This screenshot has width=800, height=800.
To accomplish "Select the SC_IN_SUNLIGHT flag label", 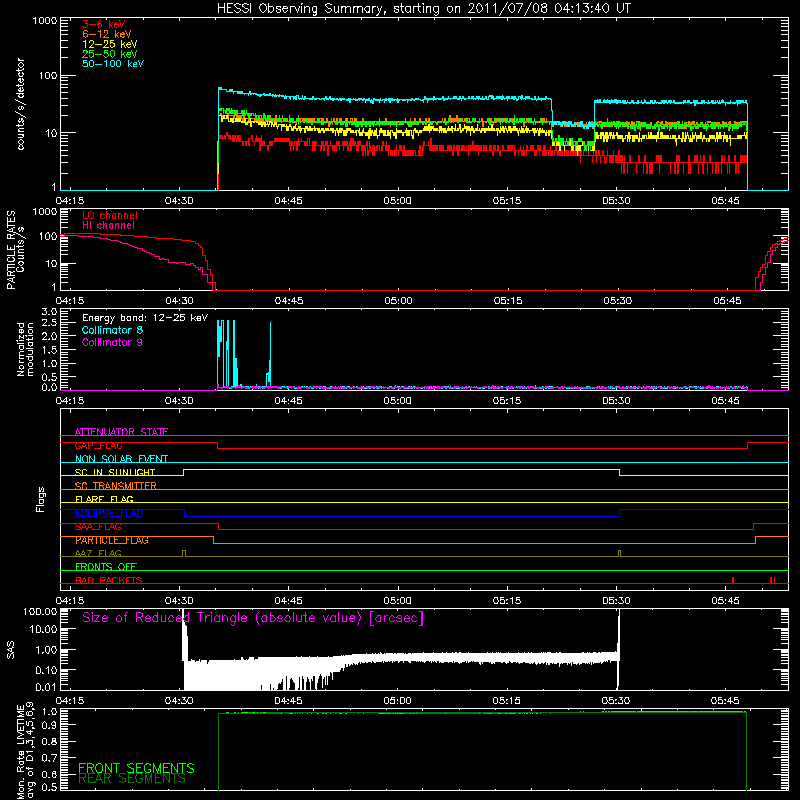I will [115, 472].
